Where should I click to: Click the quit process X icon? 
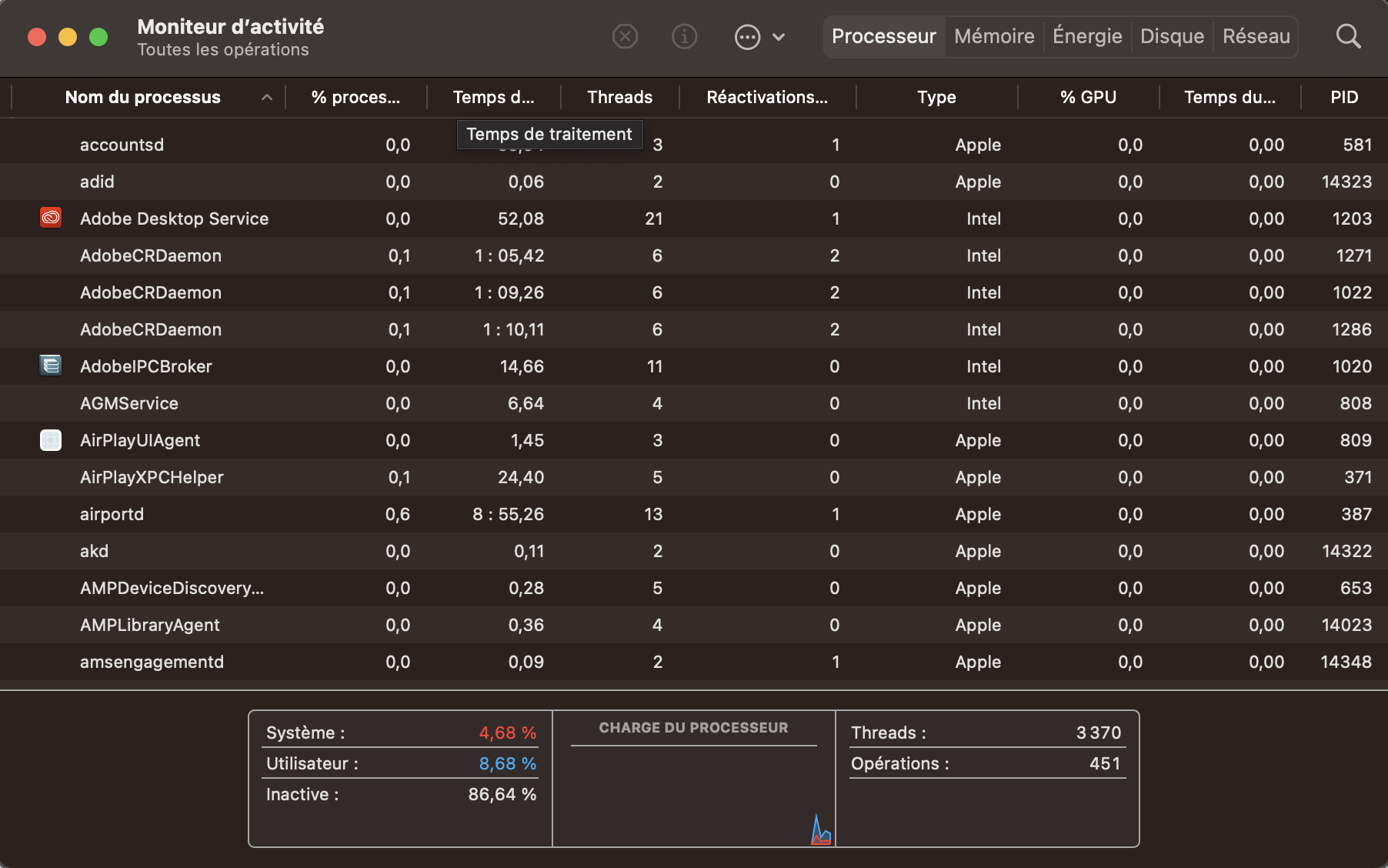pyautogui.click(x=625, y=36)
